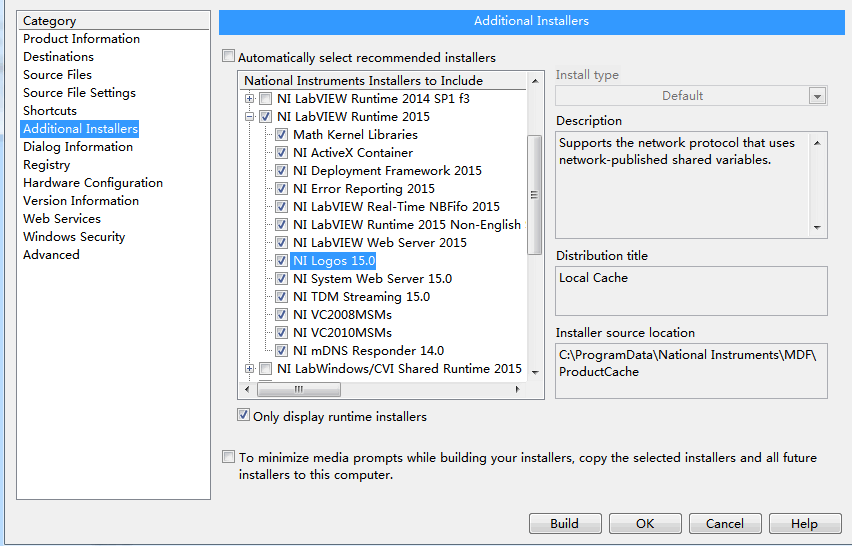The width and height of the screenshot is (852, 546).
Task: Uncheck NI LabVIEW Web Server 2015 checkbox
Action: tap(281, 242)
